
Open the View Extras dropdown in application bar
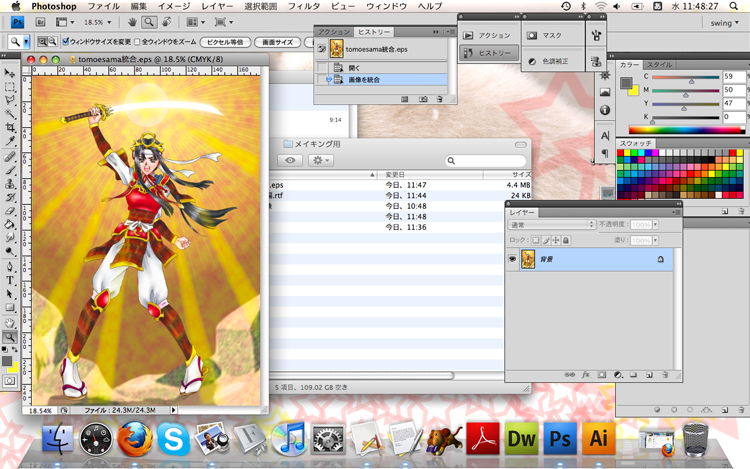(x=65, y=22)
